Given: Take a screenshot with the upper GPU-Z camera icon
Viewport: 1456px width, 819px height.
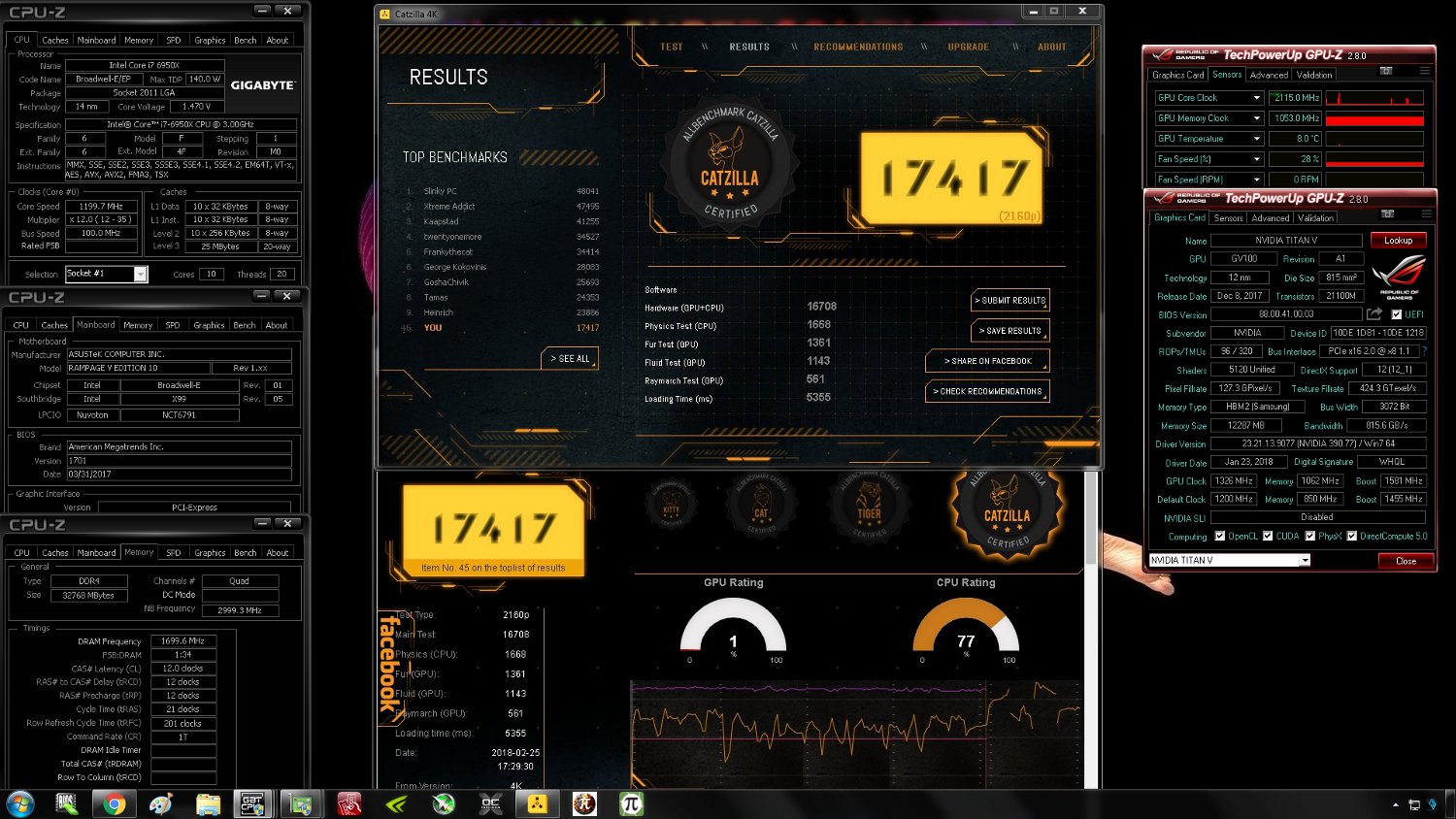Looking at the screenshot, I should 1386,71.
